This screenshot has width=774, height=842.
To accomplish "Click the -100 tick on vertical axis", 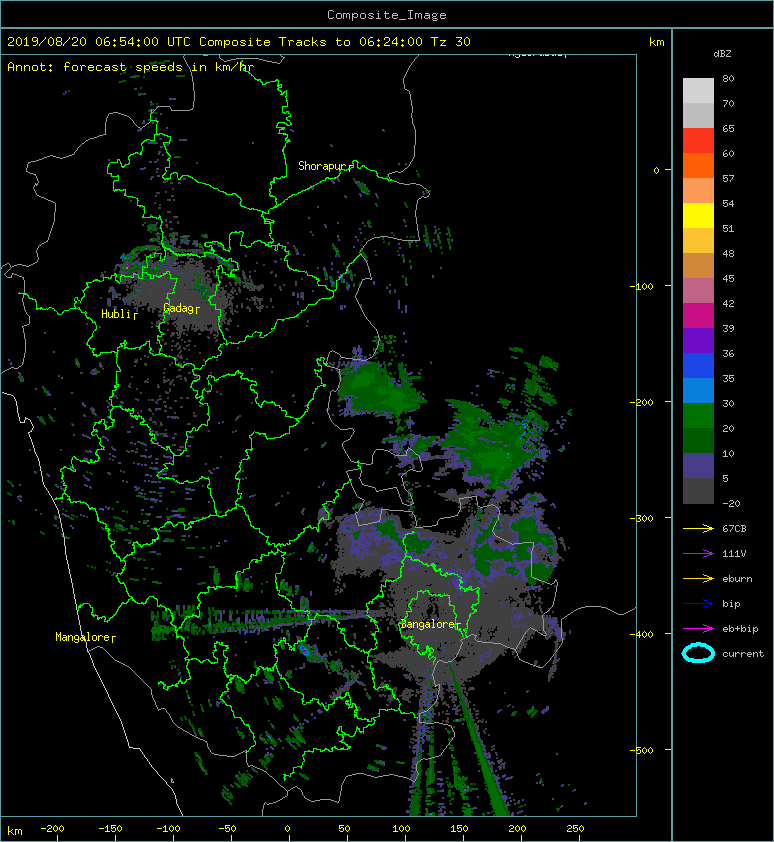I will click(642, 286).
